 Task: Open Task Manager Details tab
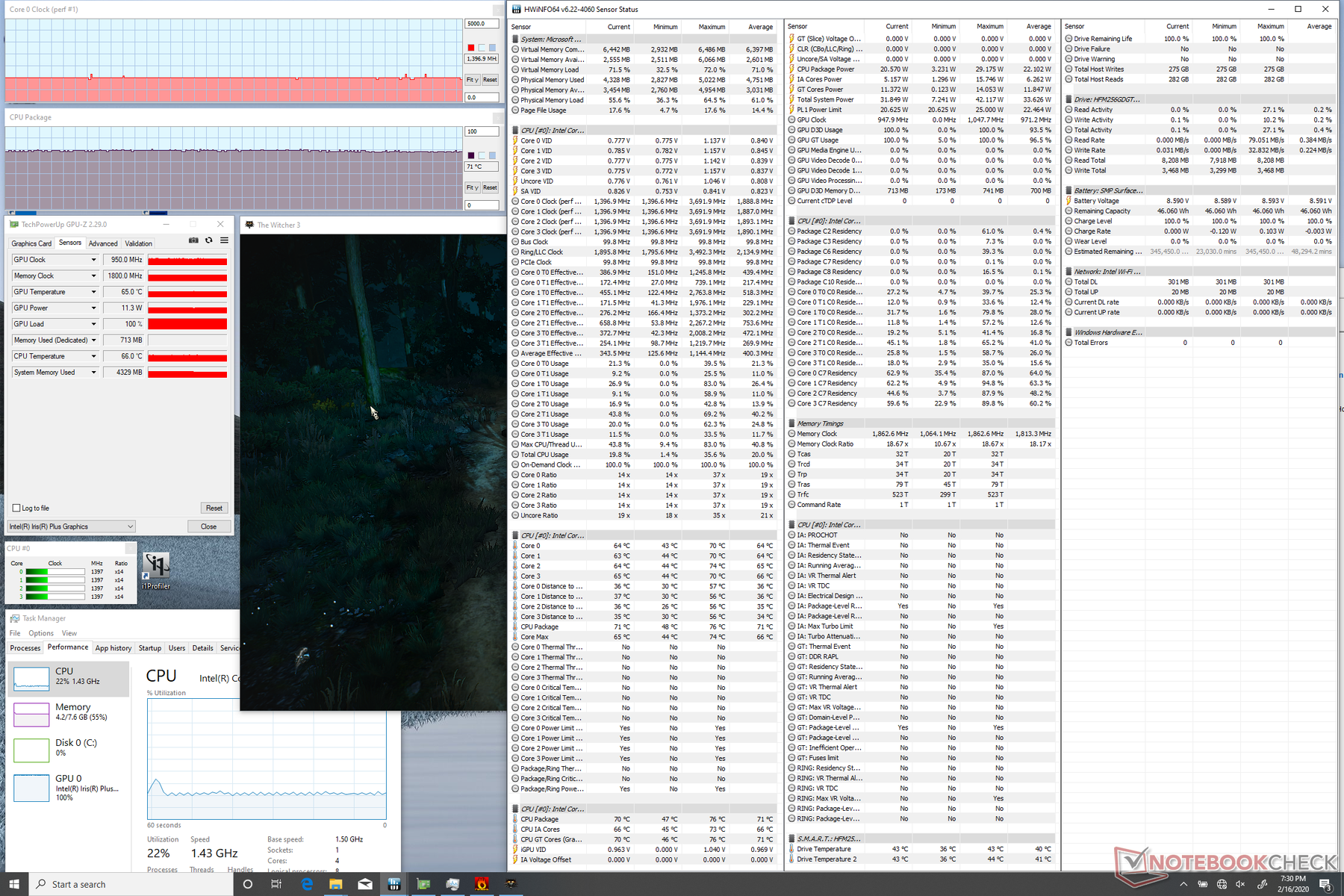[x=202, y=648]
